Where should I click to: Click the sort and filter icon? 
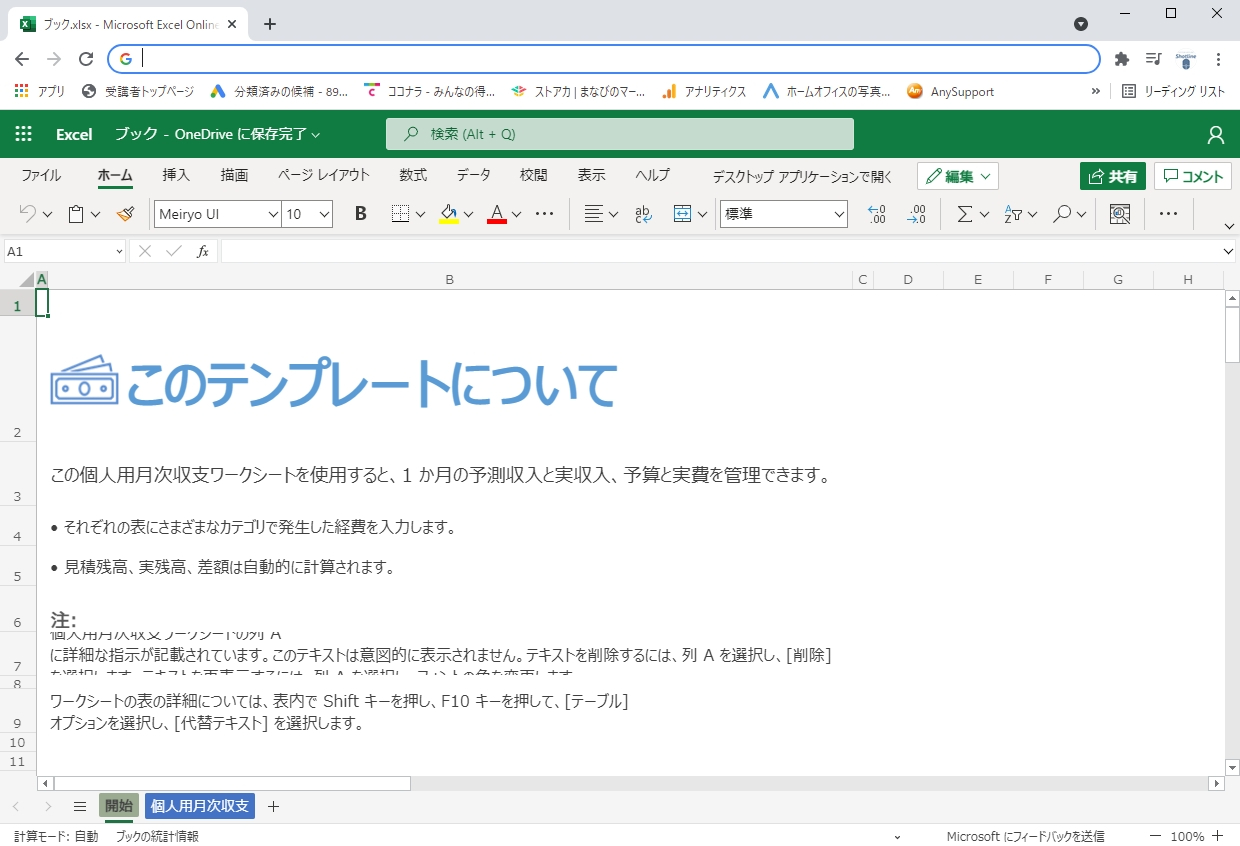pyautogui.click(x=1012, y=213)
